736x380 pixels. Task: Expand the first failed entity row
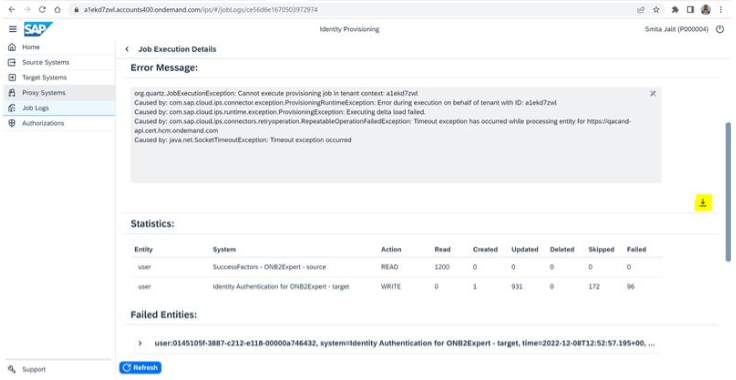pyautogui.click(x=140, y=343)
